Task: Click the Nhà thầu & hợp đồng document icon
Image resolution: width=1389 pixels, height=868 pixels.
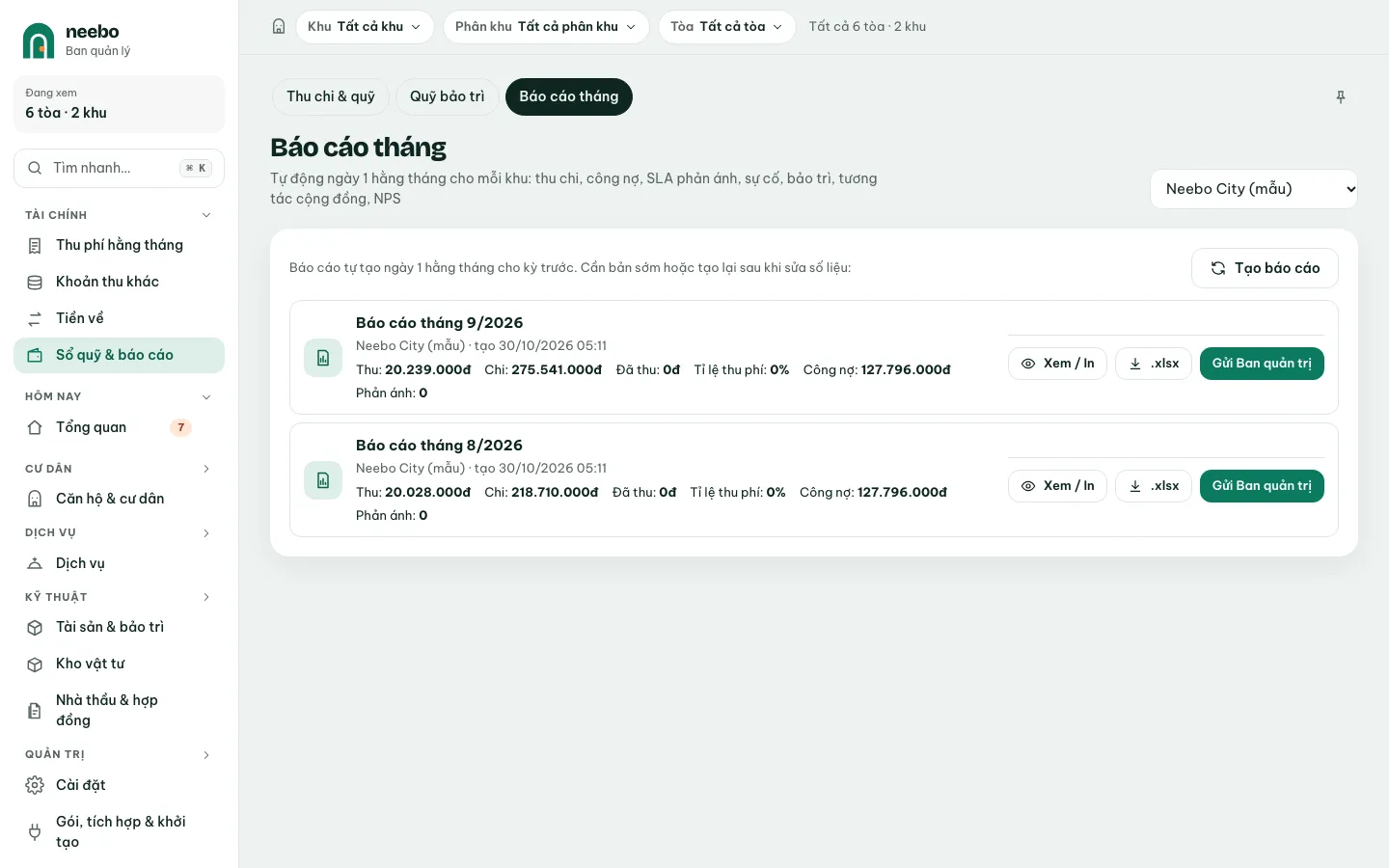Action: coord(35,711)
